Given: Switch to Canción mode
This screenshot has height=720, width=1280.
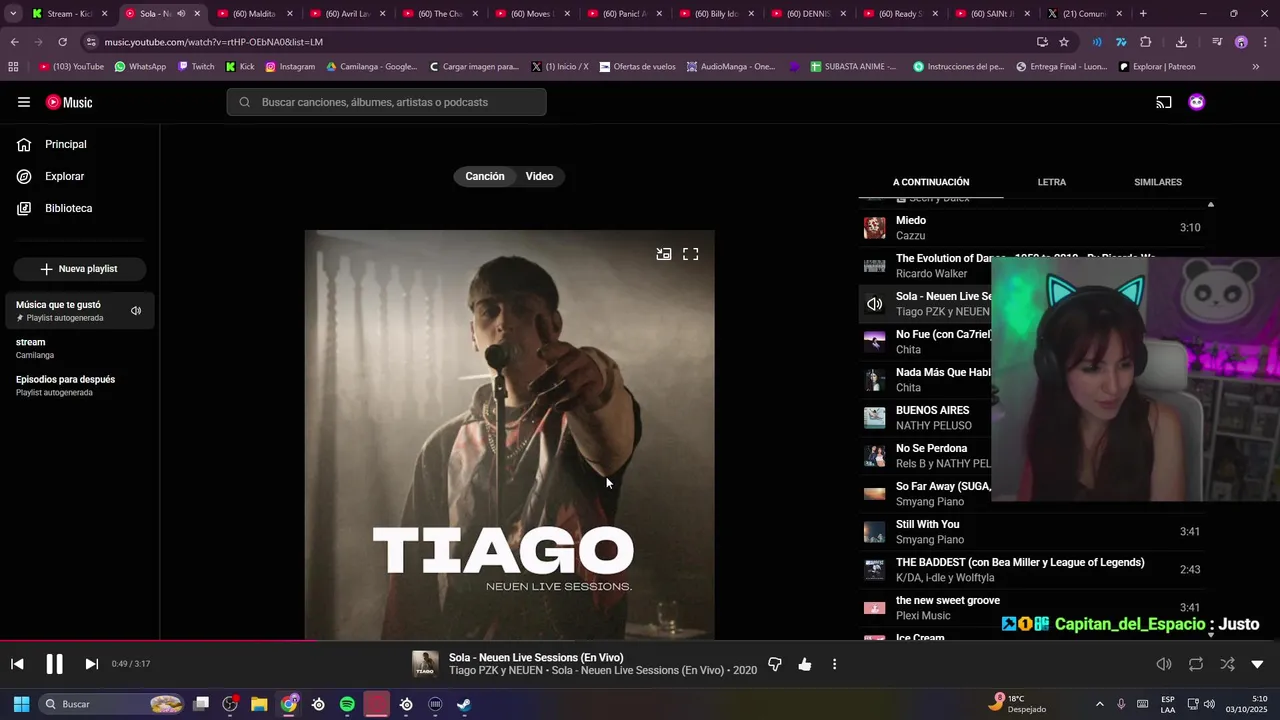Looking at the screenshot, I should coord(485,176).
